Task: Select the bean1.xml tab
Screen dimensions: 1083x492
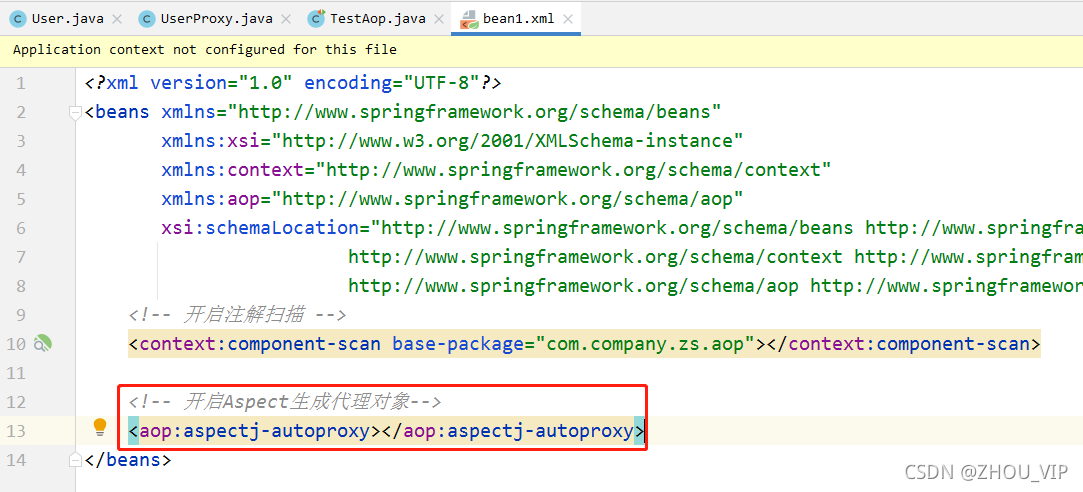Action: pyautogui.click(x=518, y=19)
